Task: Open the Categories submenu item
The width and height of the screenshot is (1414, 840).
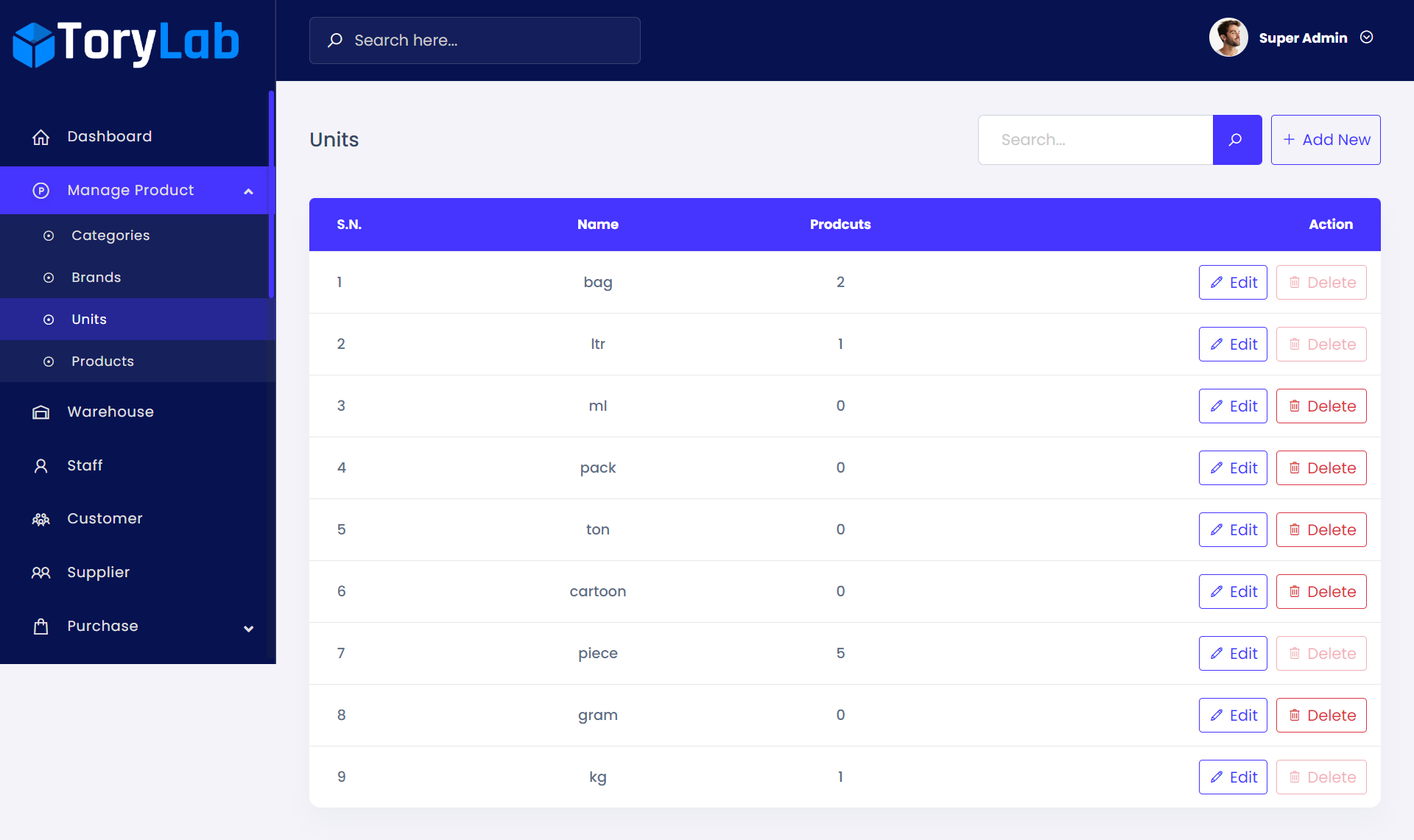Action: 110,236
